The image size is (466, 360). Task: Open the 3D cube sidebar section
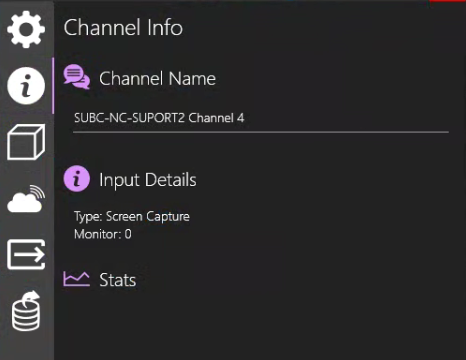(x=26, y=142)
